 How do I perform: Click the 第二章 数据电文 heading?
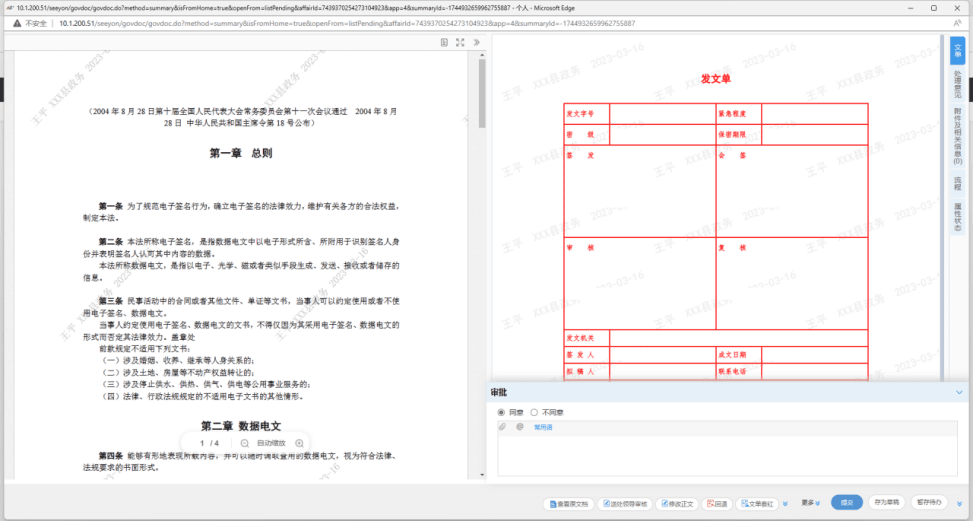pyautogui.click(x=241, y=426)
